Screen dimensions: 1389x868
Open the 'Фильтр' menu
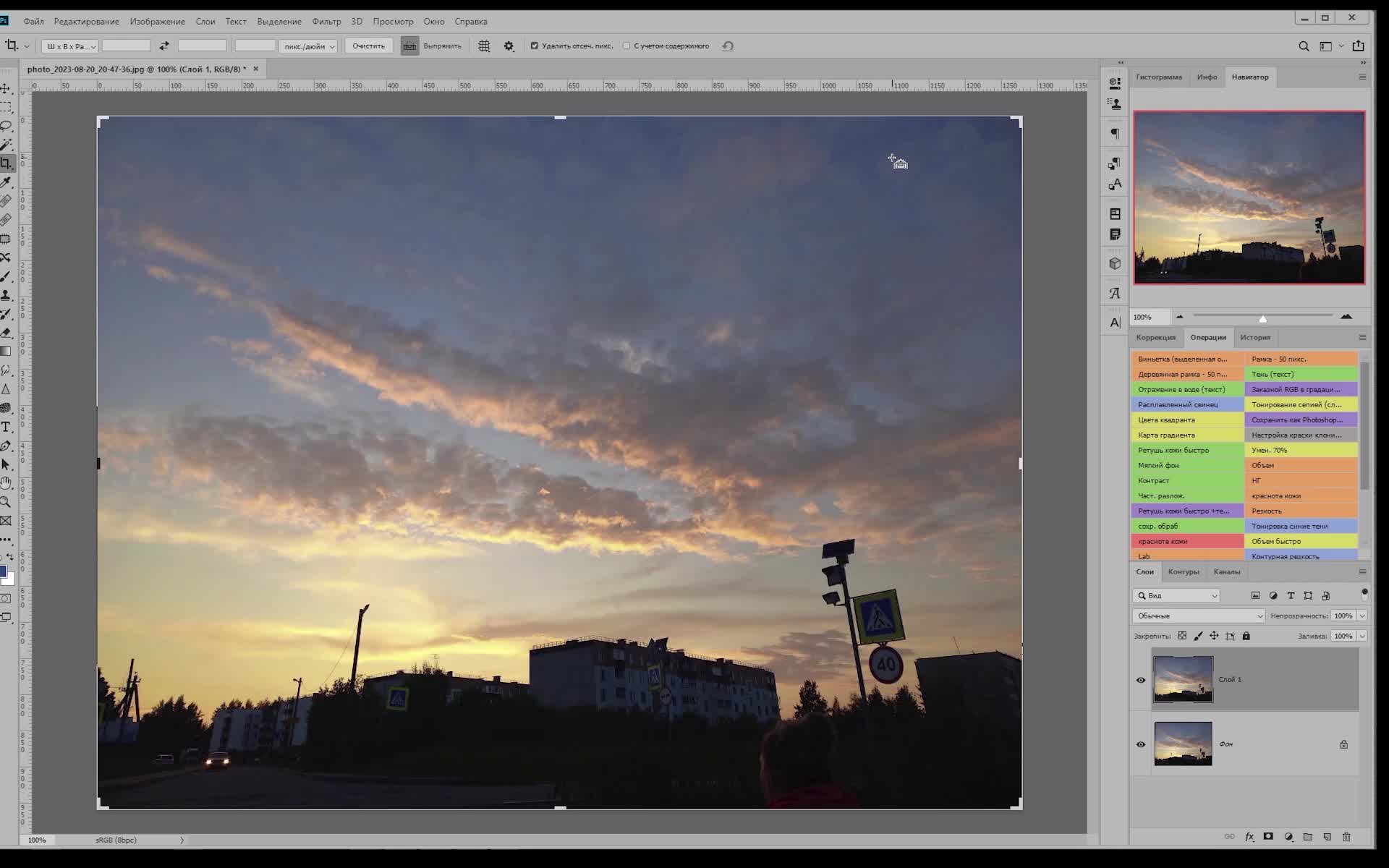coord(326,21)
